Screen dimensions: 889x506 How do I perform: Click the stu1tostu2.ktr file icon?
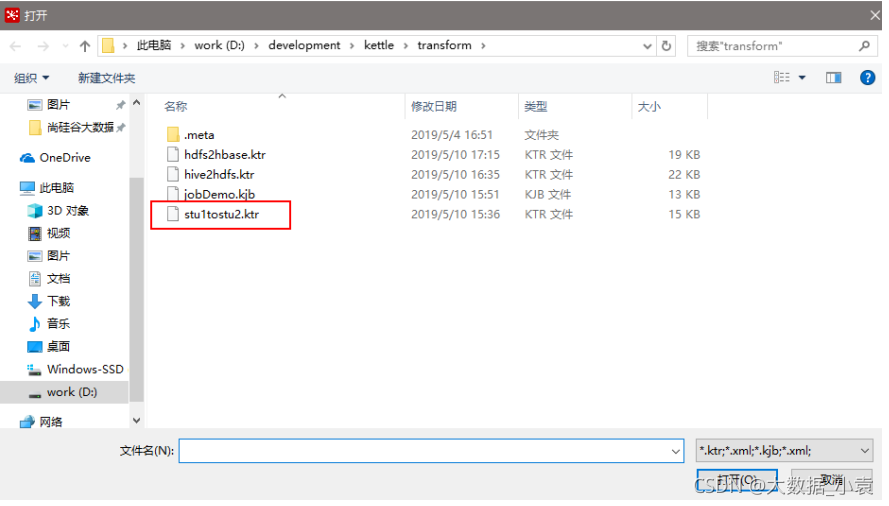click(x=173, y=214)
